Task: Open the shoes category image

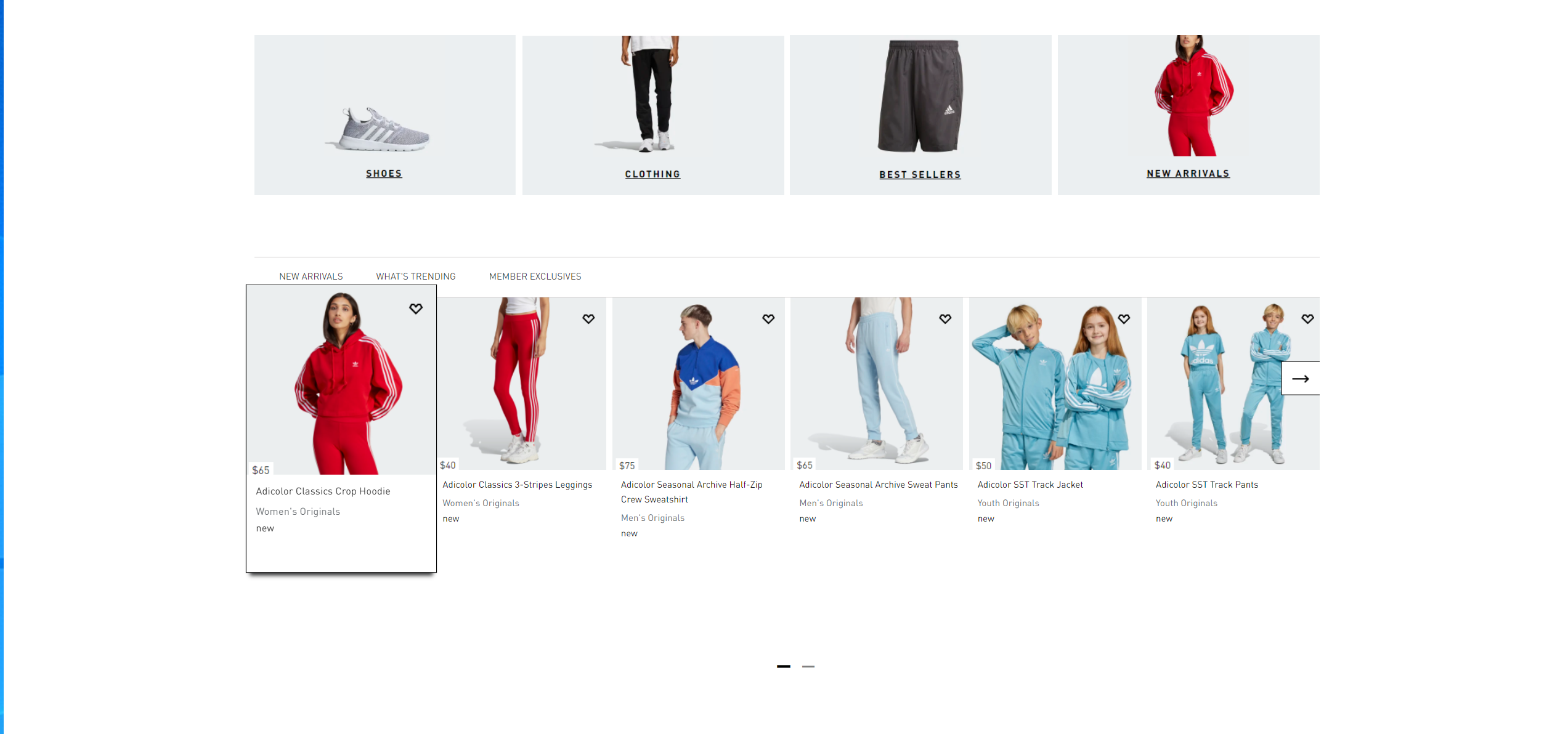Action: tap(384, 111)
